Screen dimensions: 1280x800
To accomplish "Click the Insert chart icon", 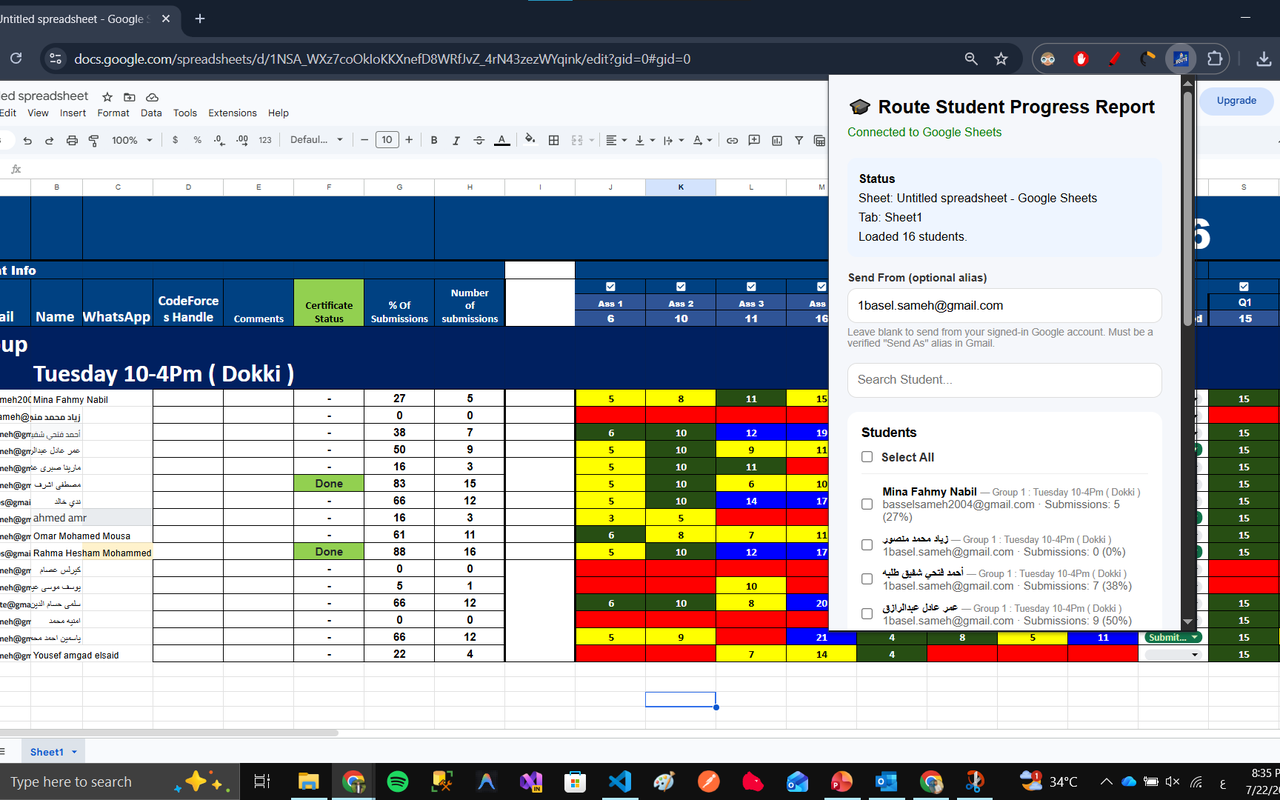I will [776, 140].
